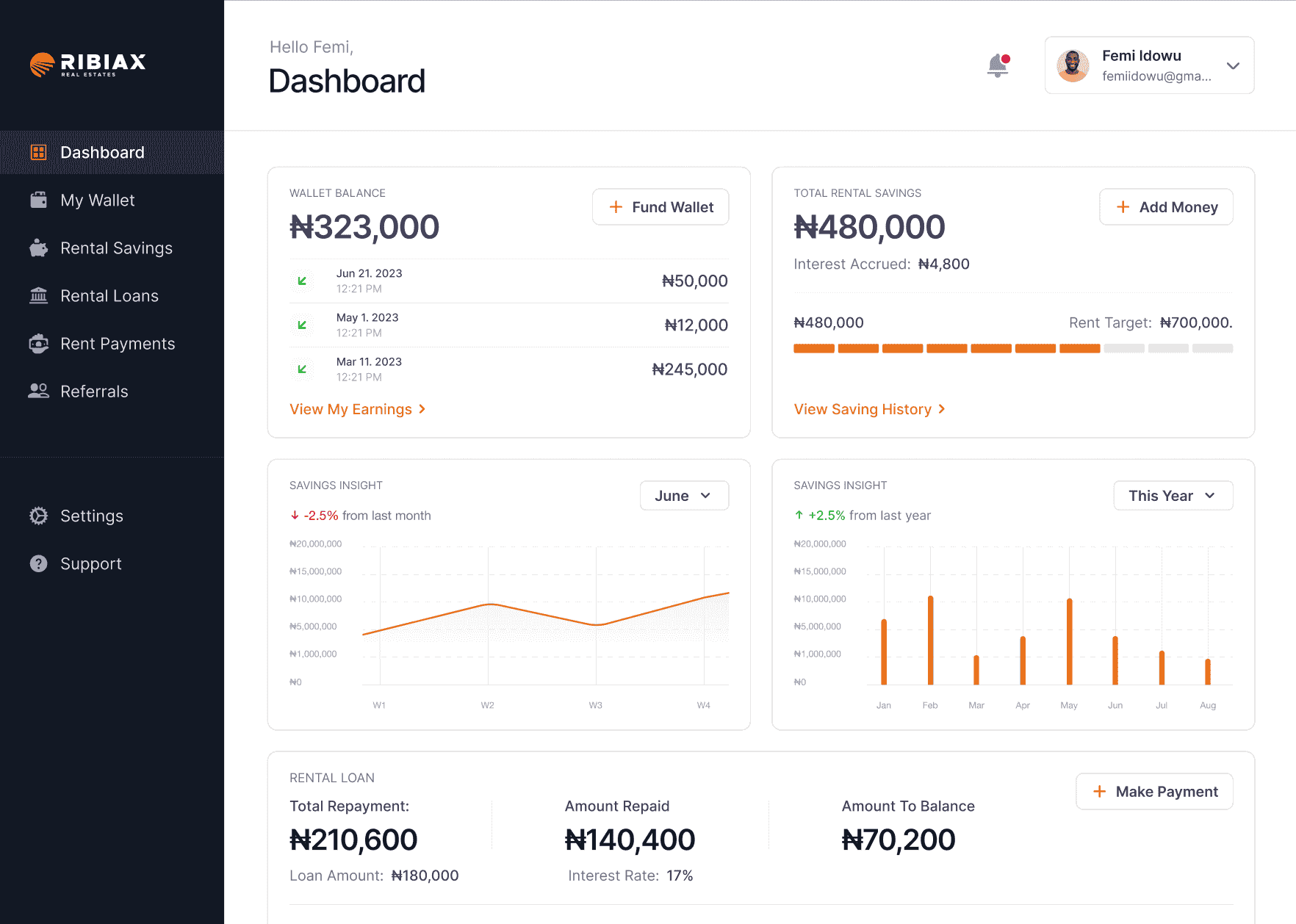
Task: Click the plus icon on Add Money
Action: point(1123,207)
